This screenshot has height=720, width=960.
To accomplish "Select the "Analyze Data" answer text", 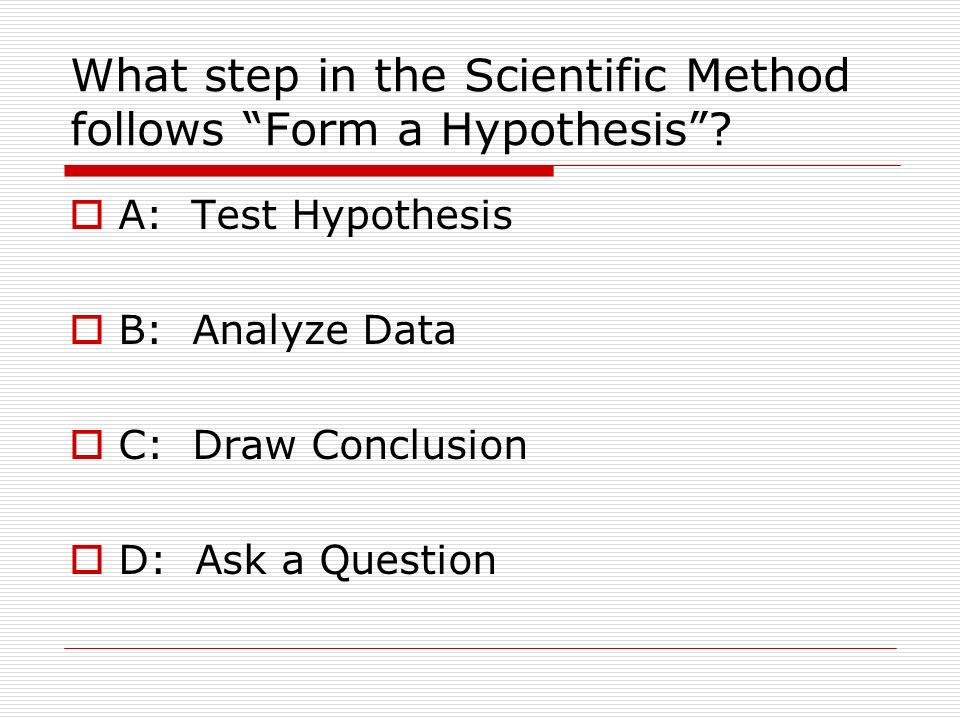I will 324,332.
